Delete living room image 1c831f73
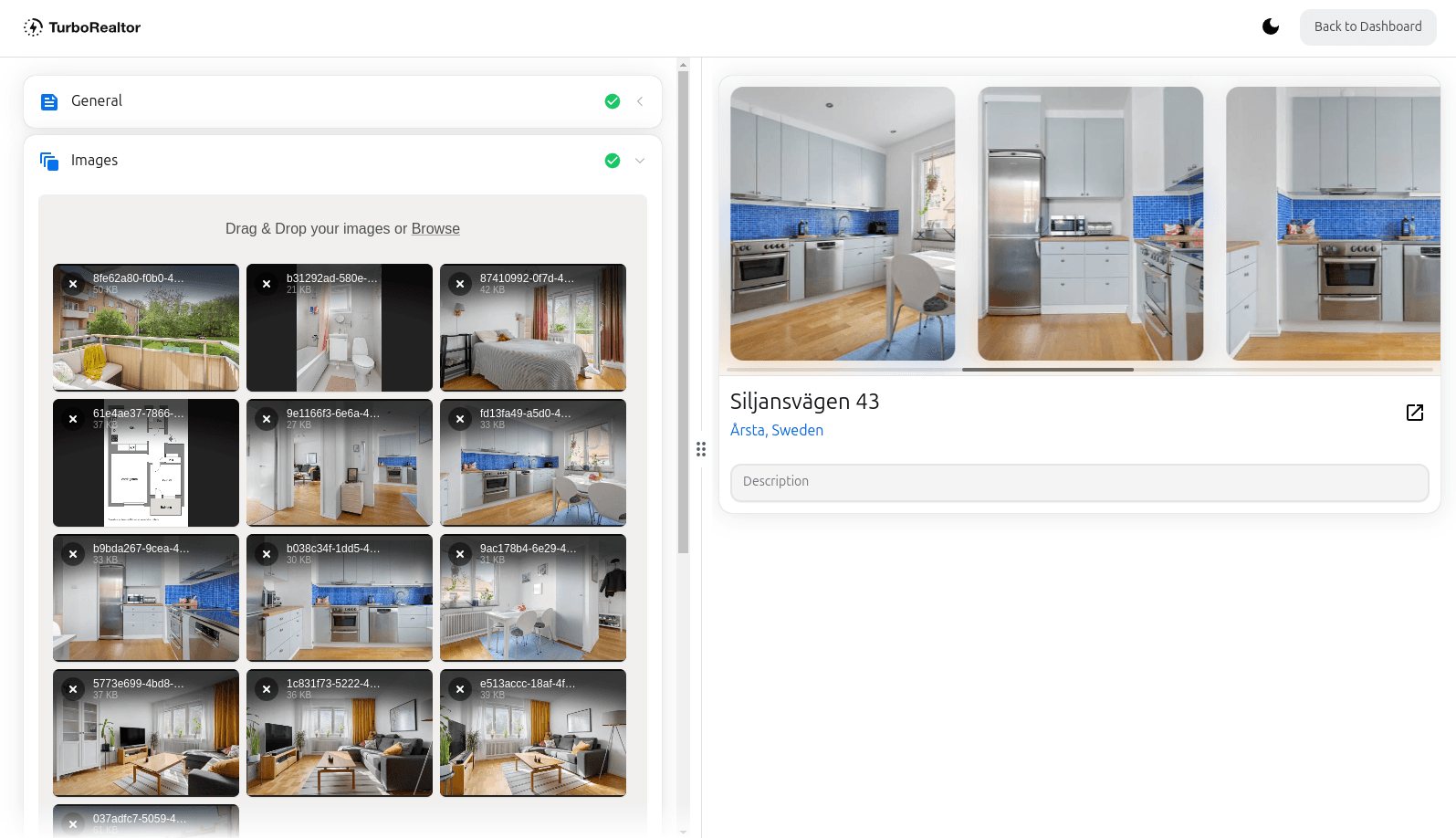Viewport: 1456px width, 838px height. (x=267, y=689)
